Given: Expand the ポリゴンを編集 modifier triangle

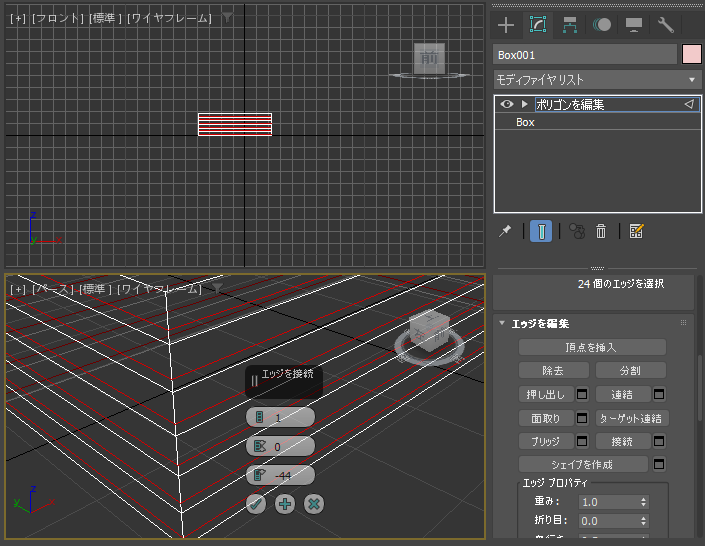Looking at the screenshot, I should point(524,104).
